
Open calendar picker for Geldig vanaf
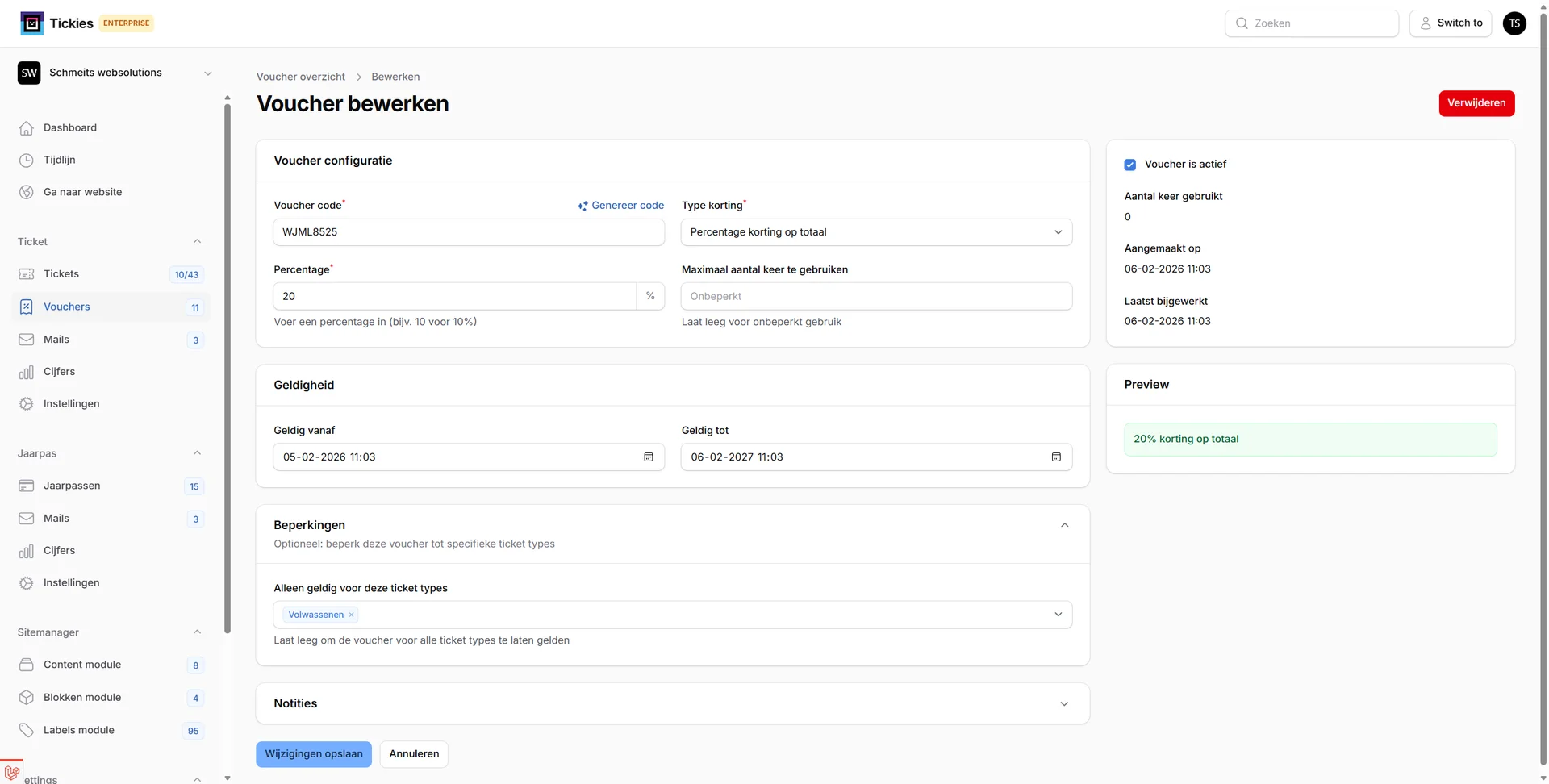pos(648,457)
